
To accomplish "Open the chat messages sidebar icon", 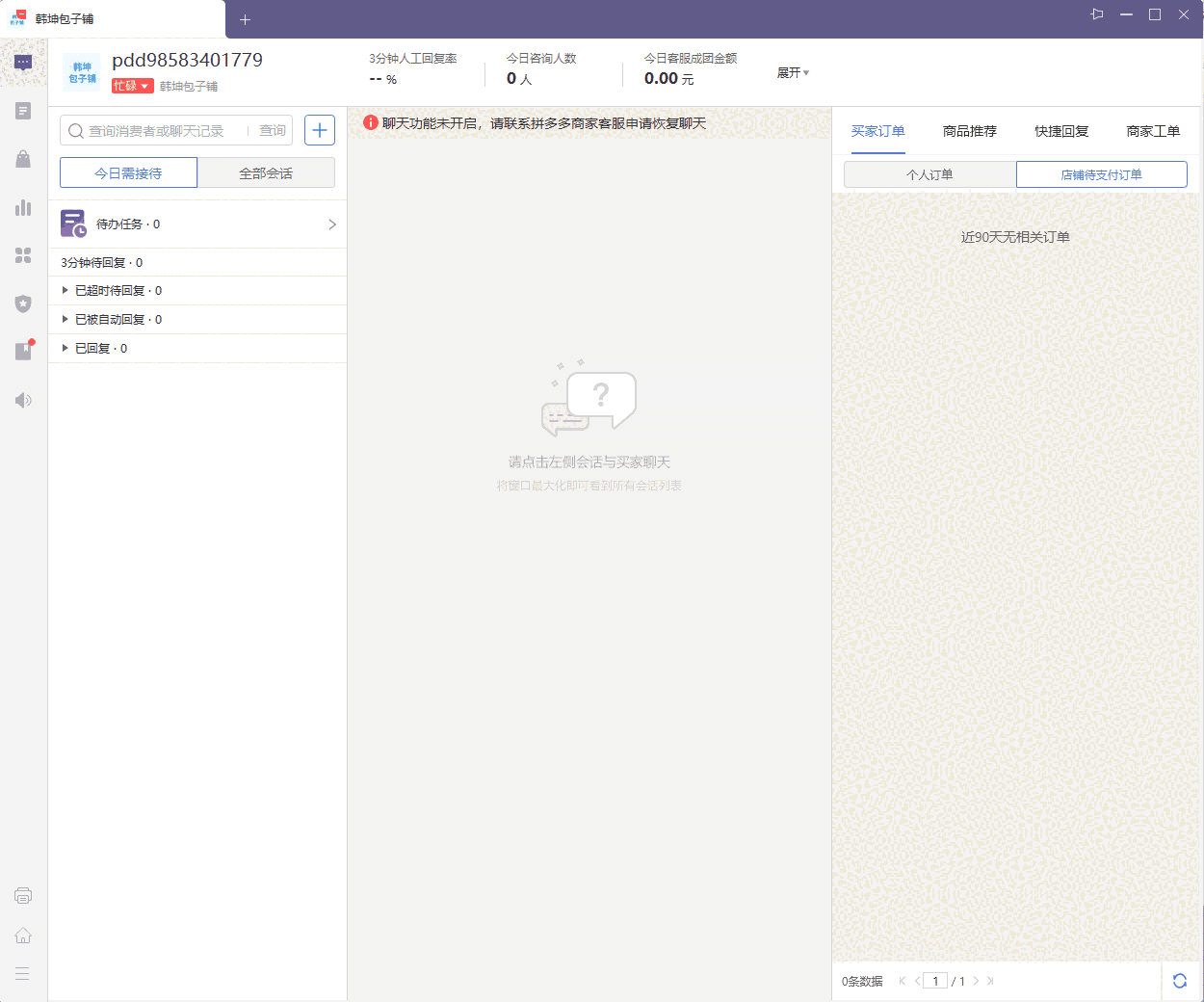I will pyautogui.click(x=23, y=63).
